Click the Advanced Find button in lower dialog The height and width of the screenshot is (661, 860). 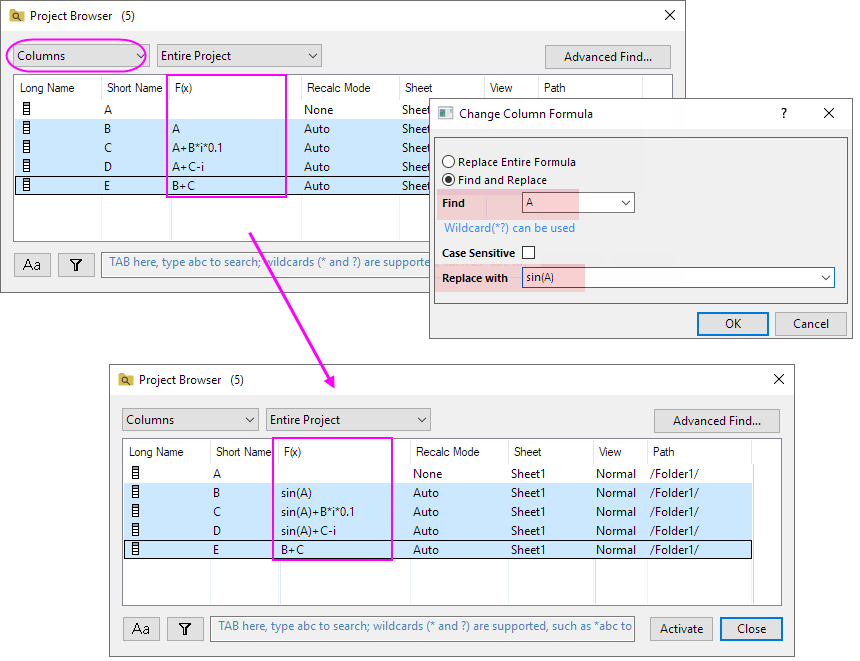(716, 421)
